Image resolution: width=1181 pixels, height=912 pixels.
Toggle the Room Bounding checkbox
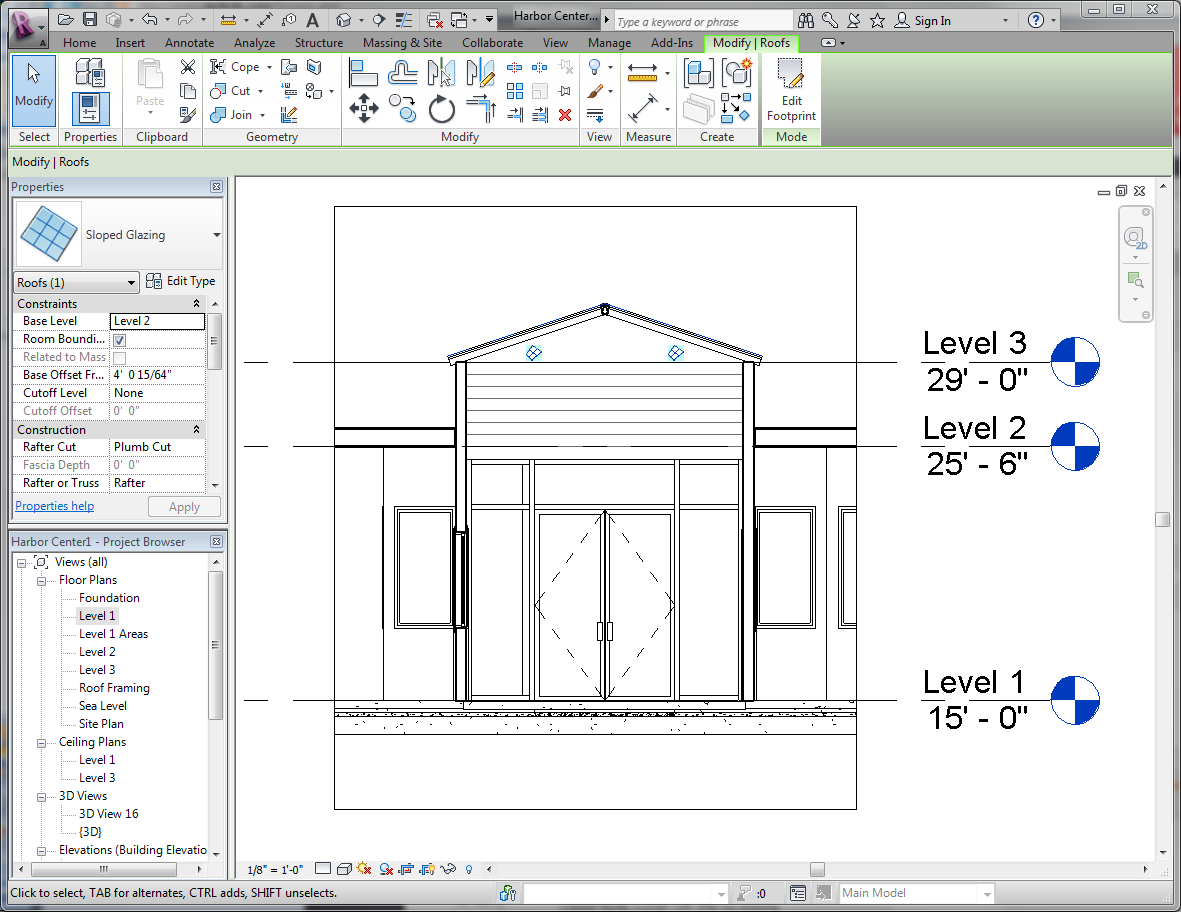point(120,340)
